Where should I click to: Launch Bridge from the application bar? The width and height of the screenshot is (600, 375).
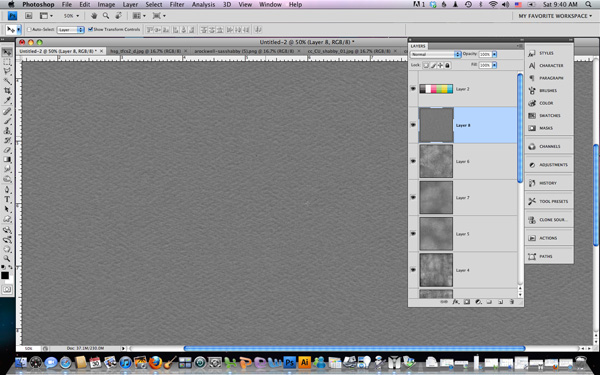pyautogui.click(x=29, y=16)
